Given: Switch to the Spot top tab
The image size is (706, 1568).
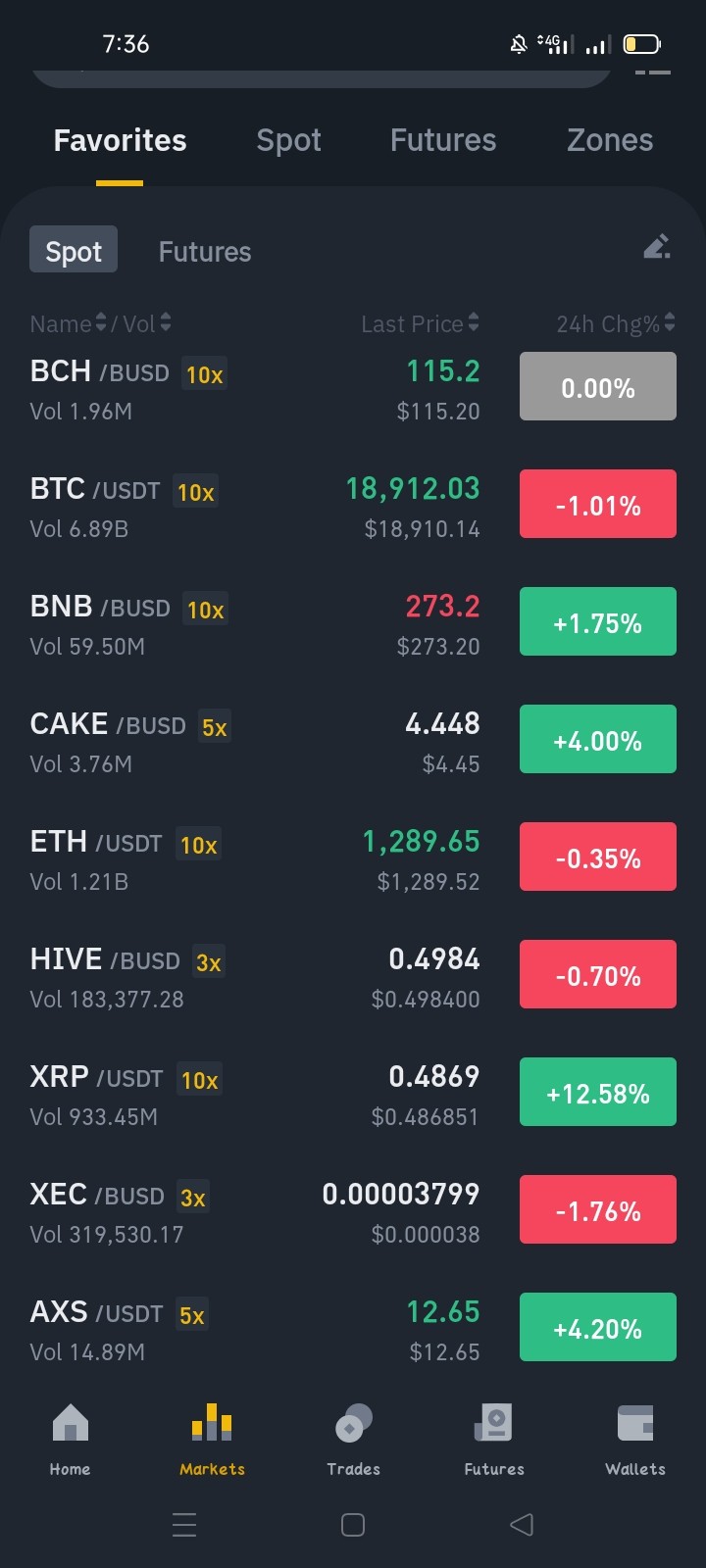Looking at the screenshot, I should 288,140.
